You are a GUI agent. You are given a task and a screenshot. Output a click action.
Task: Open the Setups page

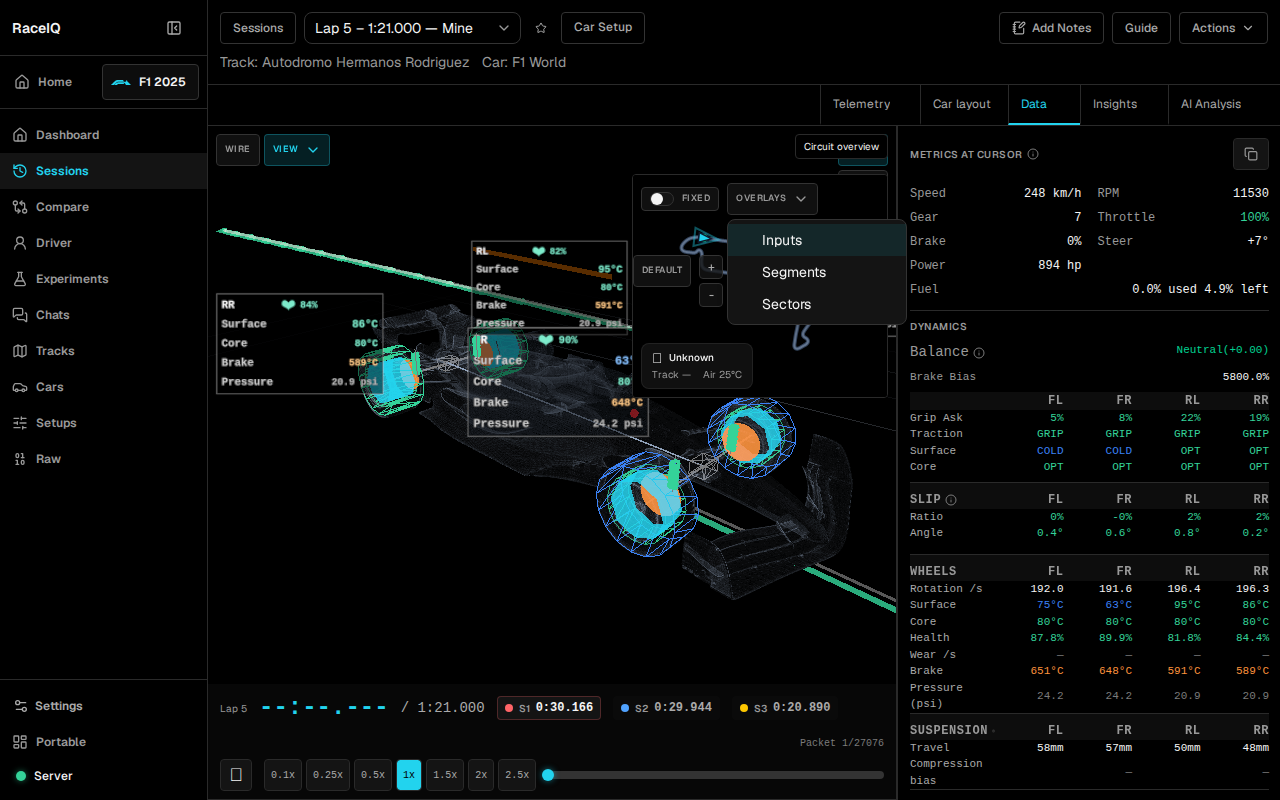(x=104, y=423)
